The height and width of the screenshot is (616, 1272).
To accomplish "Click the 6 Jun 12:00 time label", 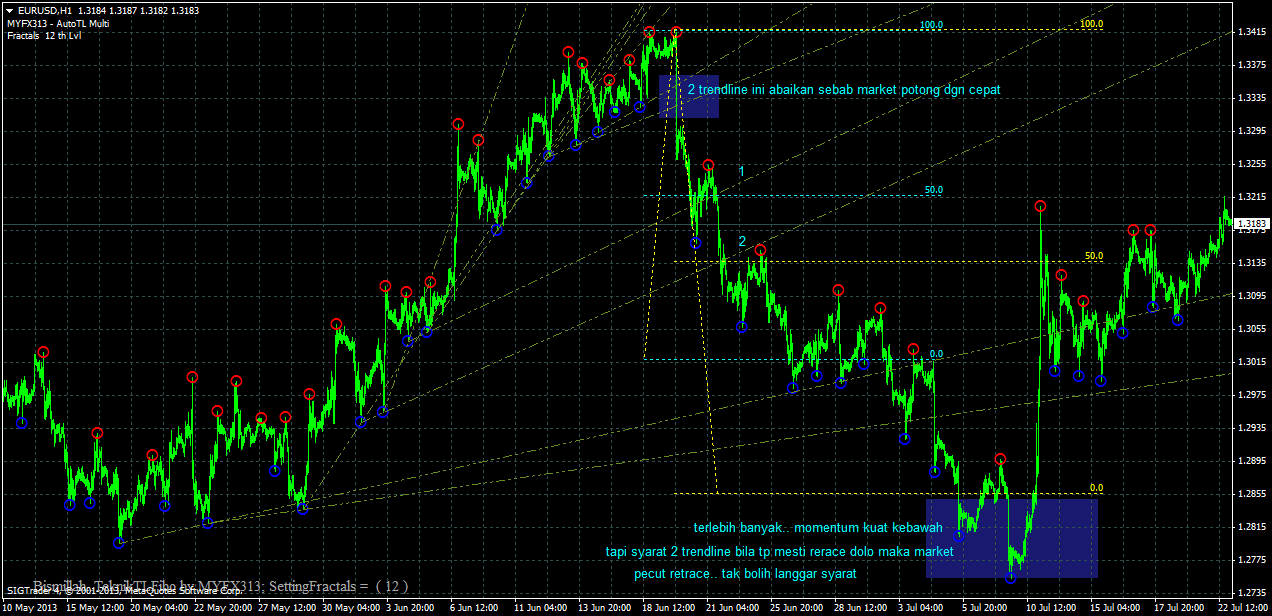I will tap(473, 607).
